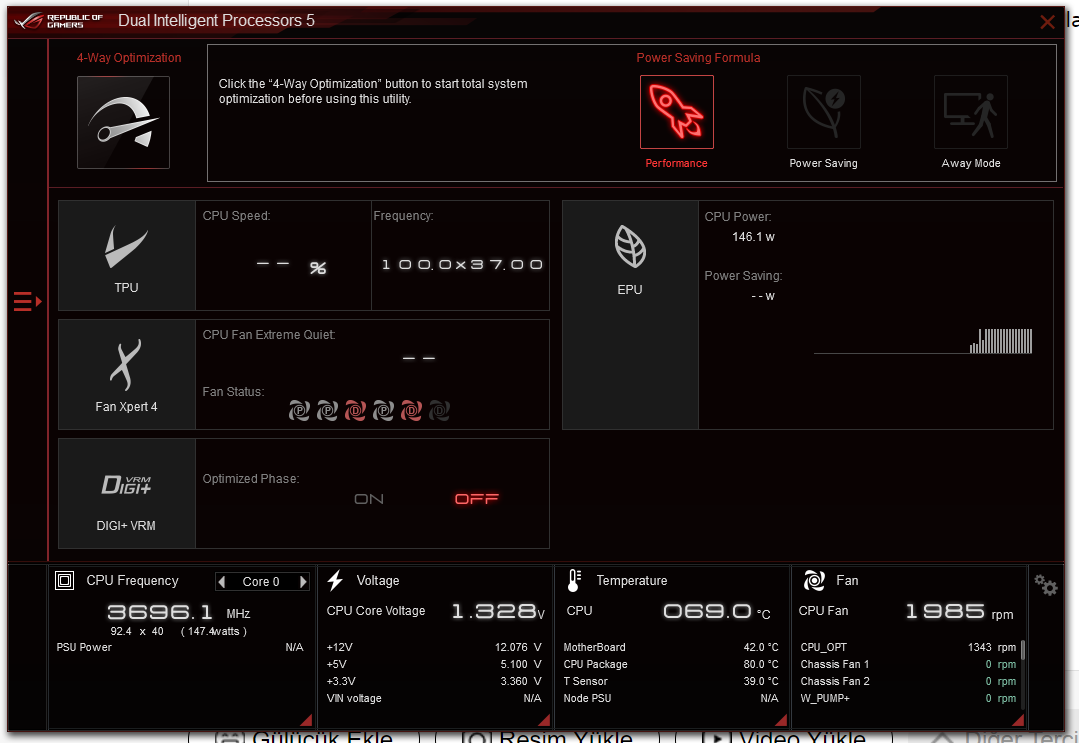Select the Away Mode icon
Screen dimensions: 1079x743
[x=971, y=112]
